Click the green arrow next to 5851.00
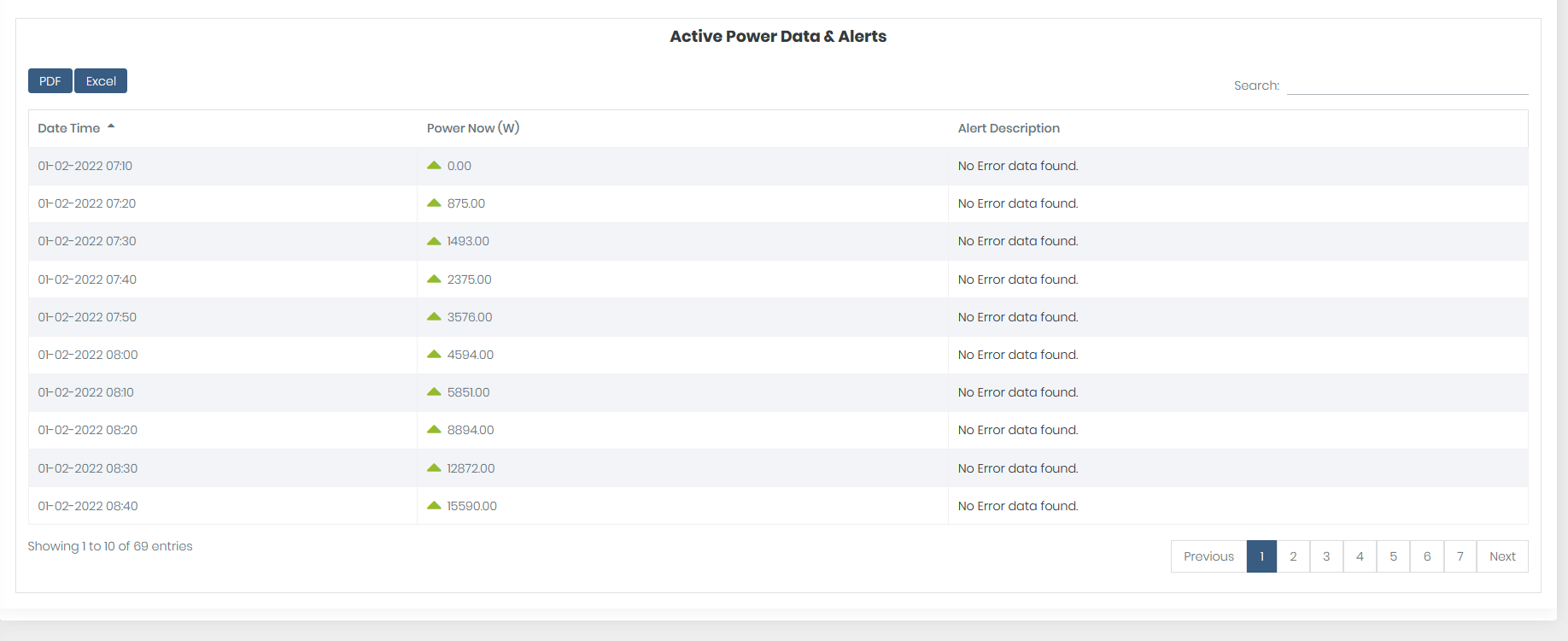Viewport: 1568px width, 641px height. tap(434, 392)
